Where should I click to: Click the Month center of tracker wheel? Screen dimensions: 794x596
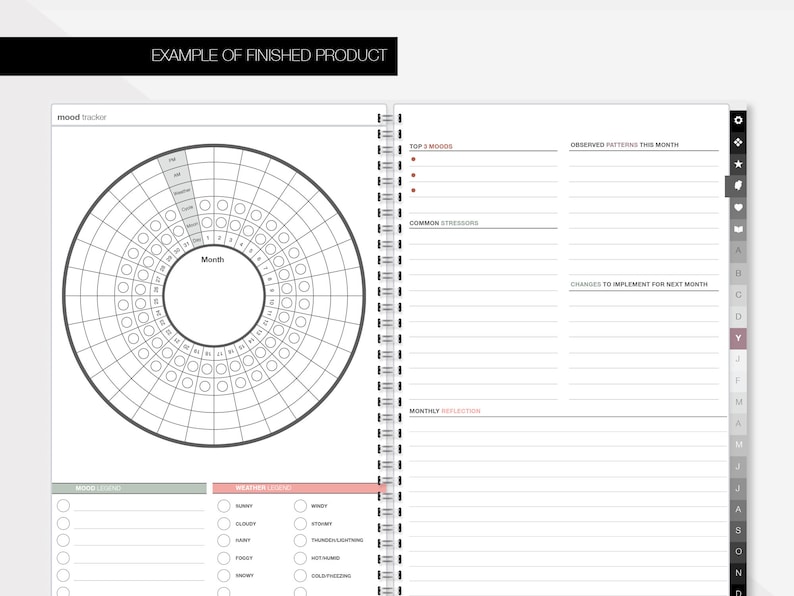coord(213,260)
